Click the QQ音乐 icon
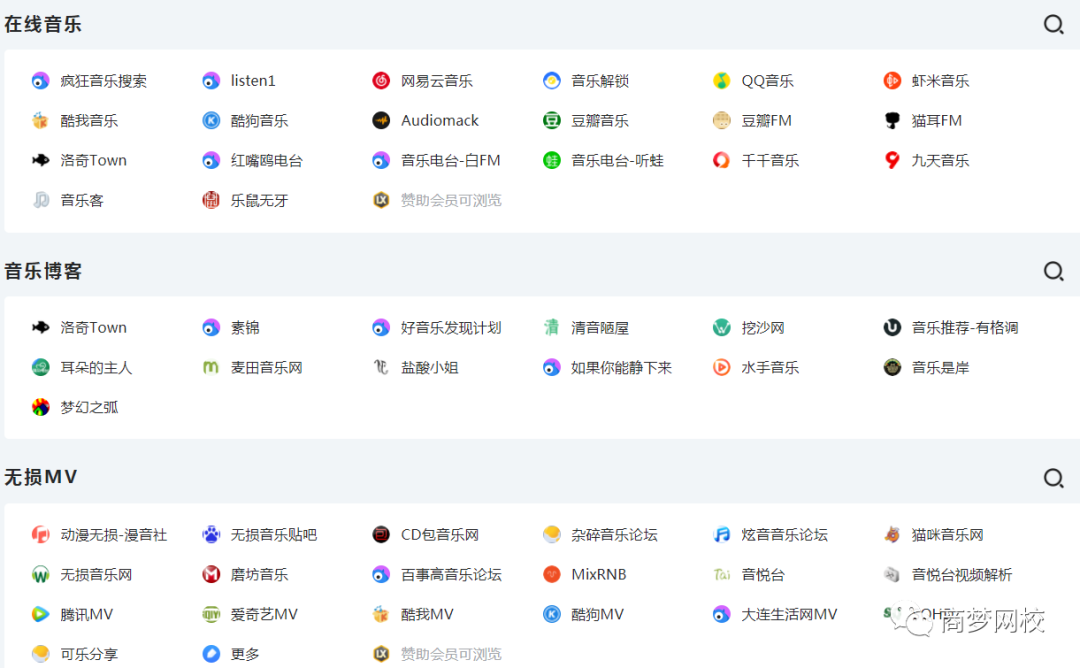 [x=721, y=81]
